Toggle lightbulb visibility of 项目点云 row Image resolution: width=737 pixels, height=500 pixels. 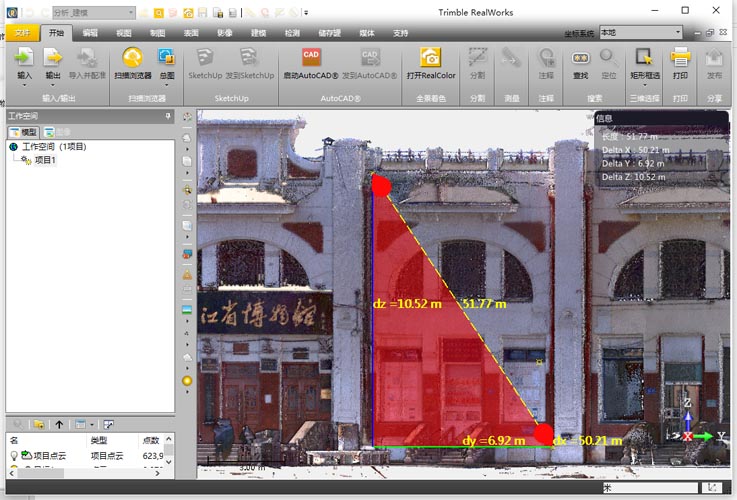14,455
